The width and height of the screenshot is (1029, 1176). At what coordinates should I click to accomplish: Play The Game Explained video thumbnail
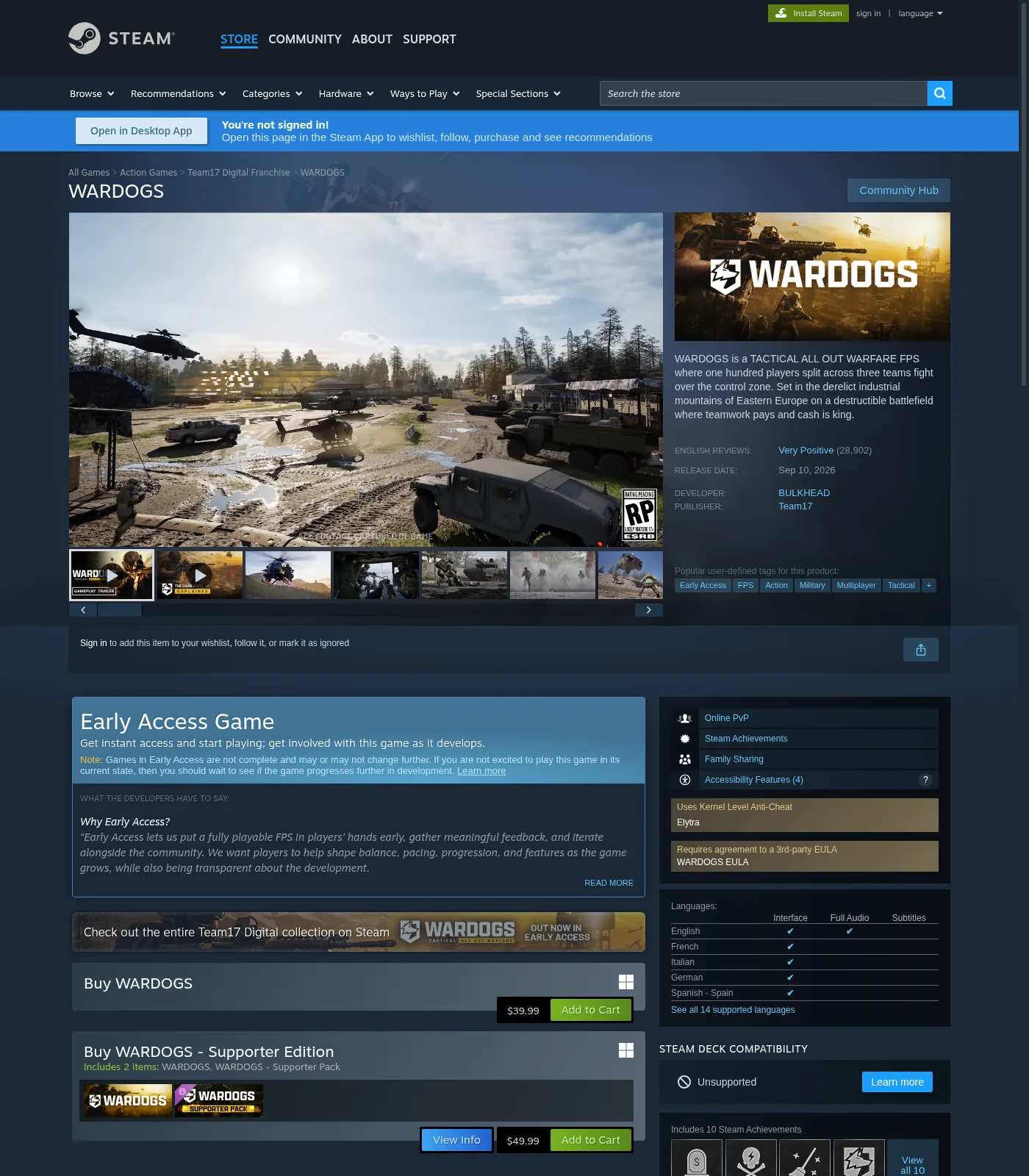200,575
